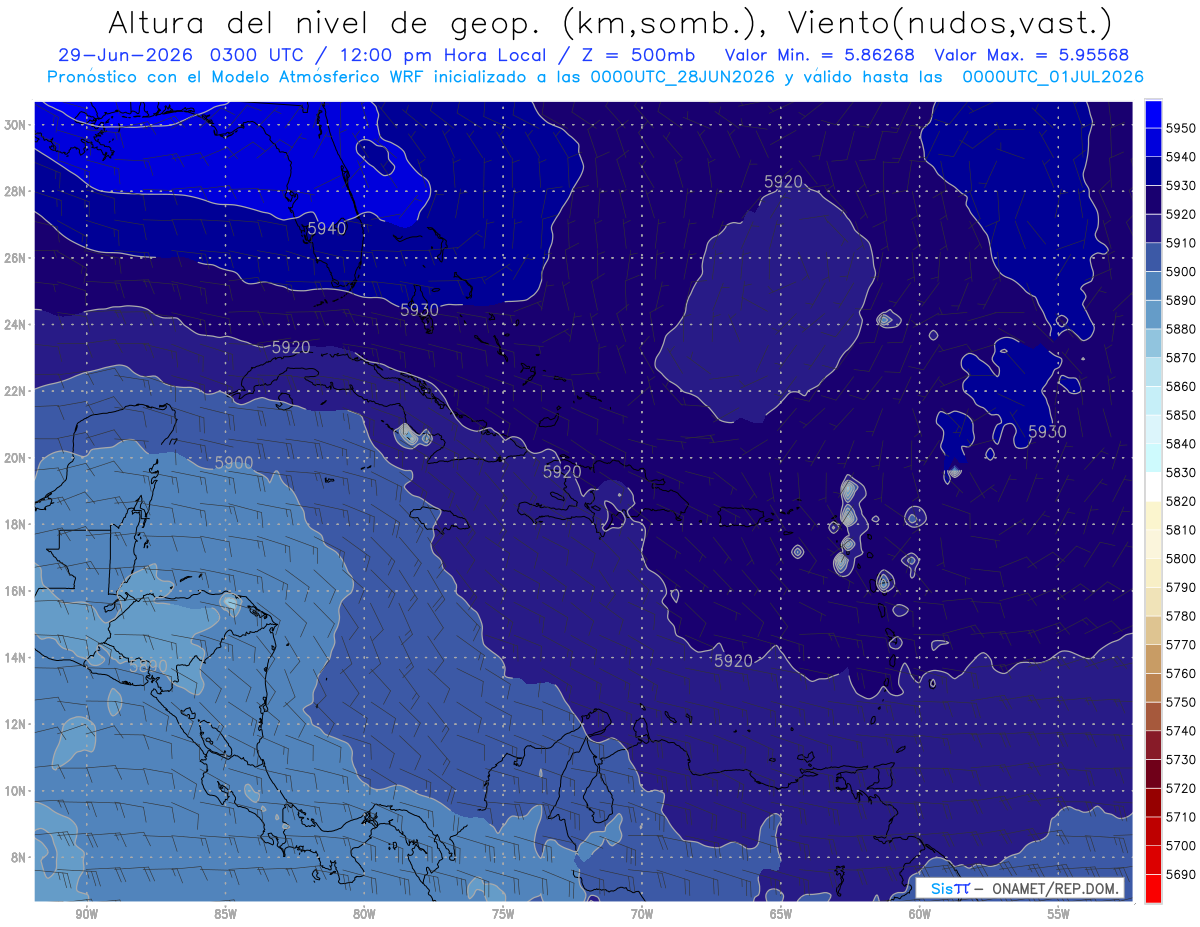The width and height of the screenshot is (1200, 927).
Task: Click the '18N' latitude label
Action: tap(14, 524)
